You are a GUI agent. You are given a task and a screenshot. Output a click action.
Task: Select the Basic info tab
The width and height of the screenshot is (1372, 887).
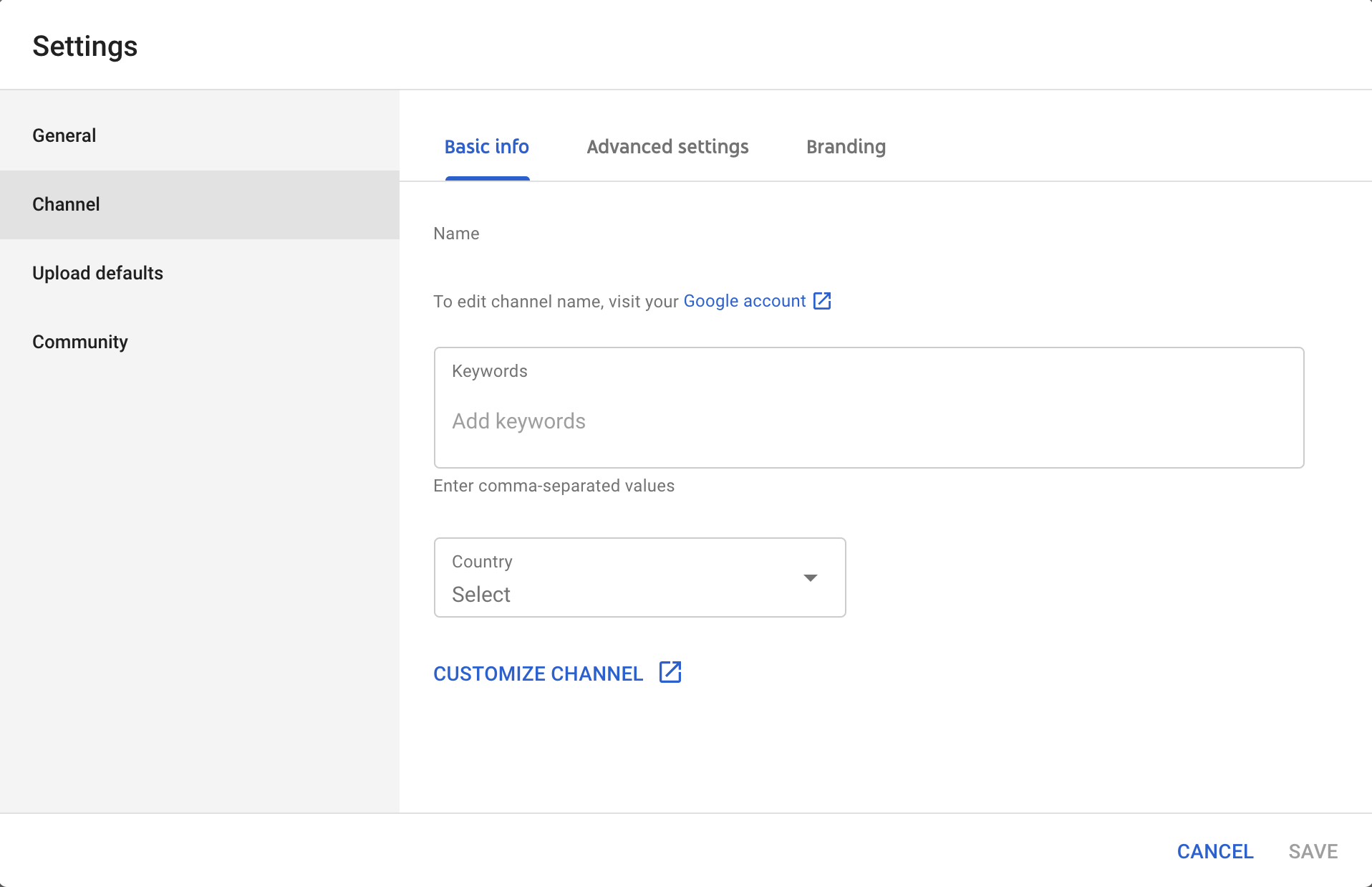pyautogui.click(x=487, y=147)
